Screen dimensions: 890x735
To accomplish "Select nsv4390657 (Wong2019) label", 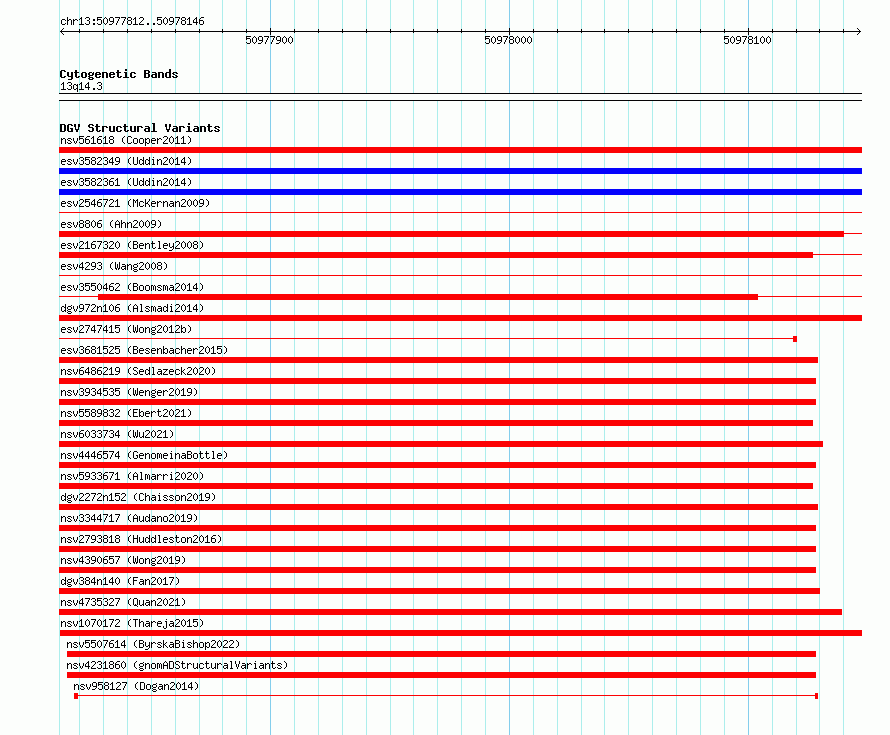I will [123, 560].
